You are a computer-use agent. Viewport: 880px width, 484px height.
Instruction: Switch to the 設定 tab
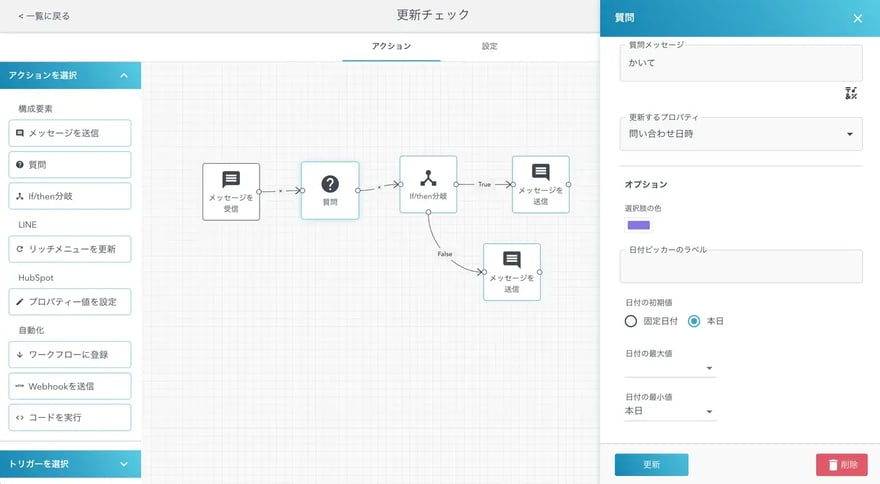pos(489,46)
